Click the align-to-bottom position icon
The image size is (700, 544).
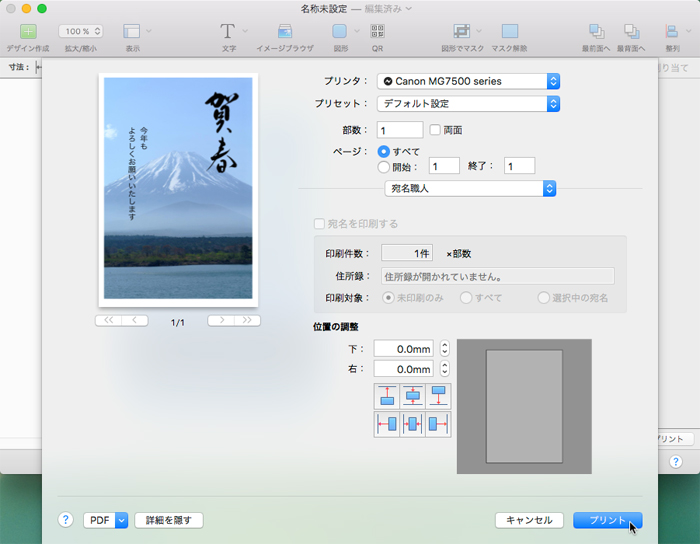click(x=438, y=396)
